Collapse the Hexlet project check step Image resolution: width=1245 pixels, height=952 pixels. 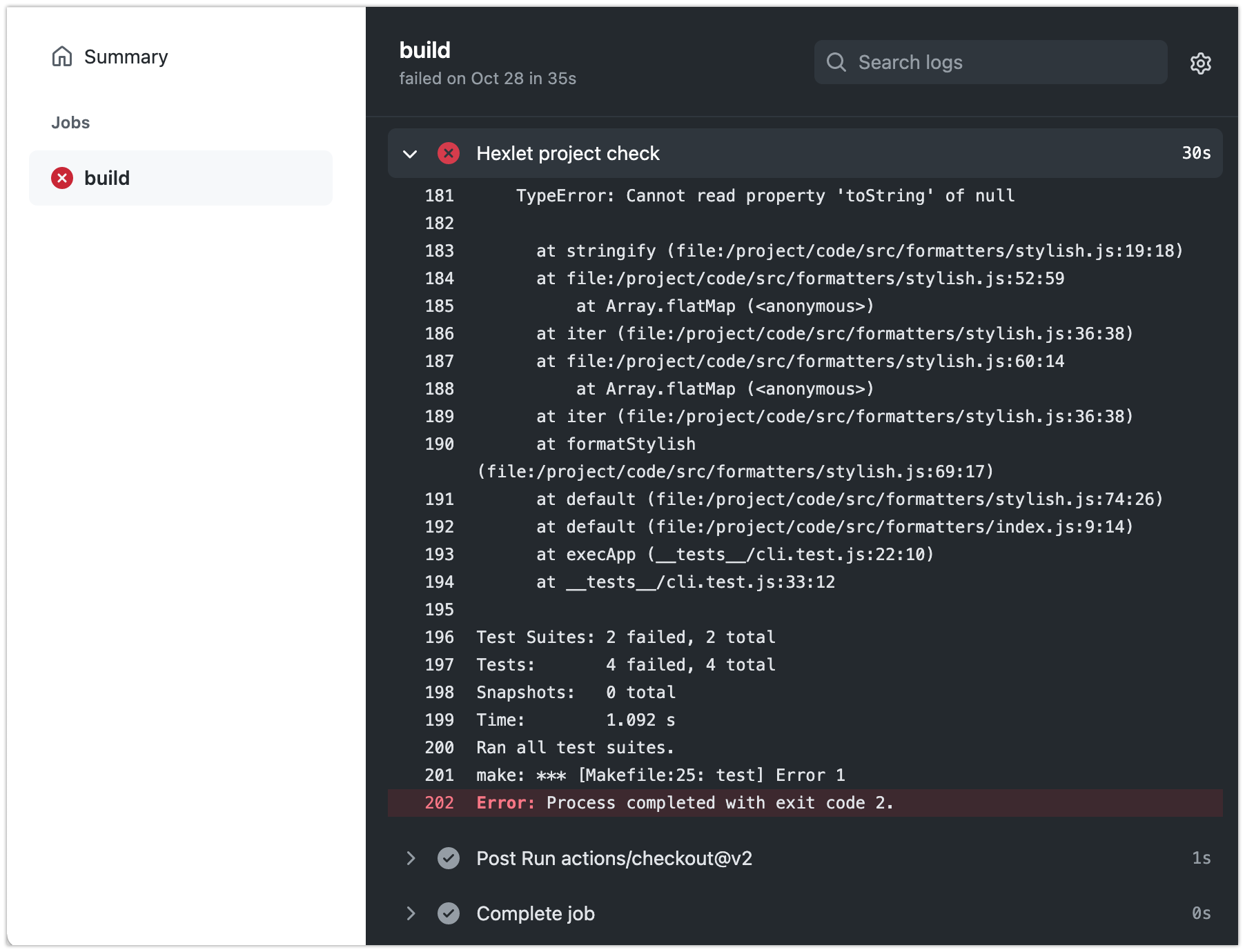[x=410, y=153]
